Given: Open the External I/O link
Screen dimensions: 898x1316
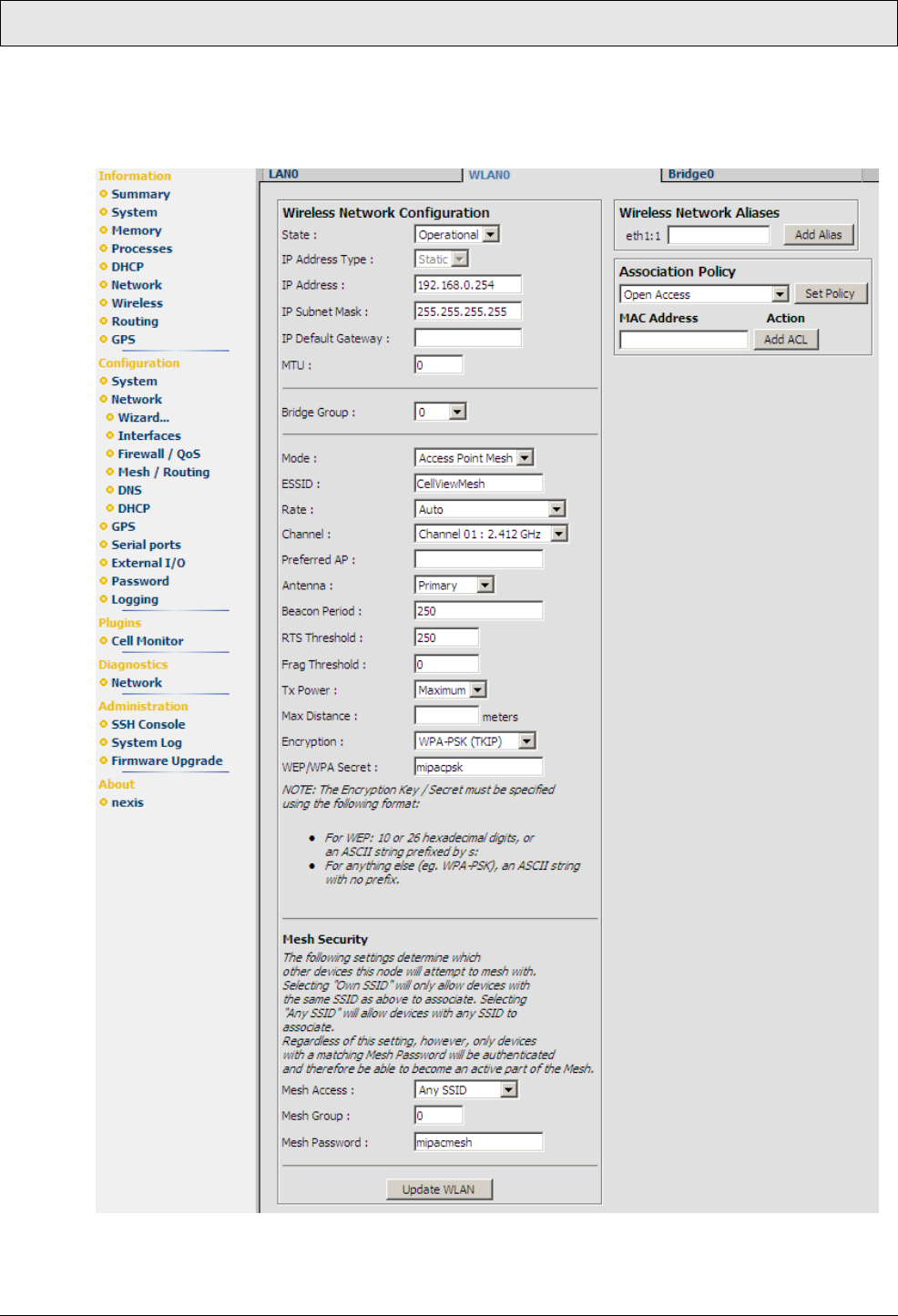Looking at the screenshot, I should (148, 563).
